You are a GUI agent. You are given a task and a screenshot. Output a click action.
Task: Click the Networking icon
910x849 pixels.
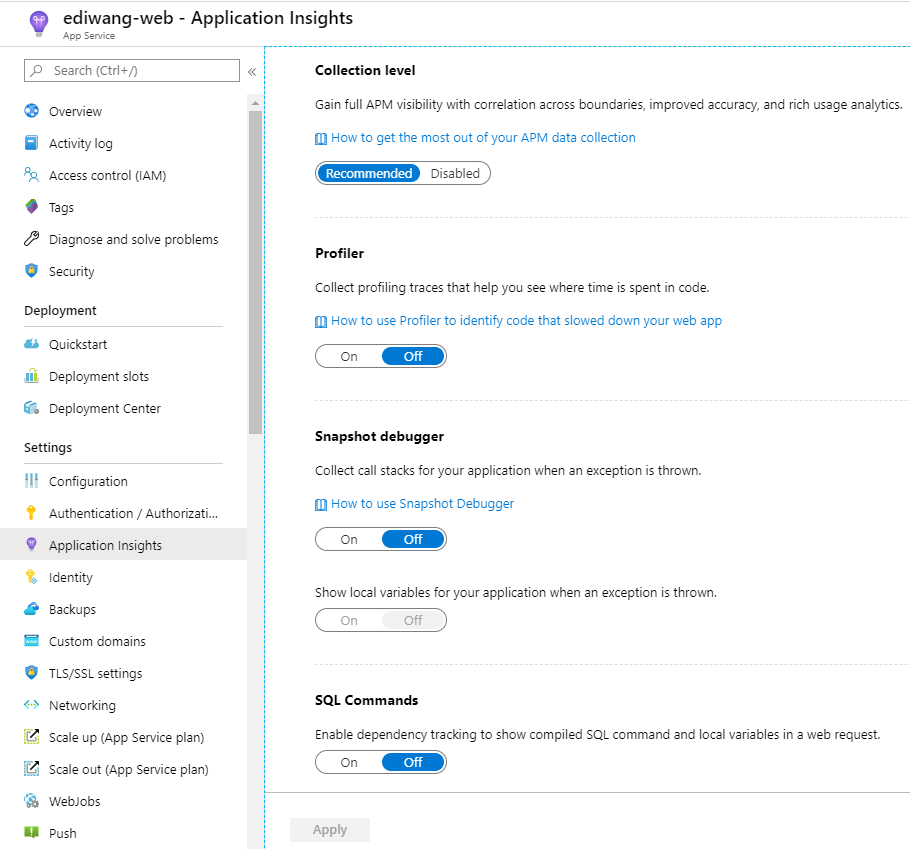[x=31, y=705]
